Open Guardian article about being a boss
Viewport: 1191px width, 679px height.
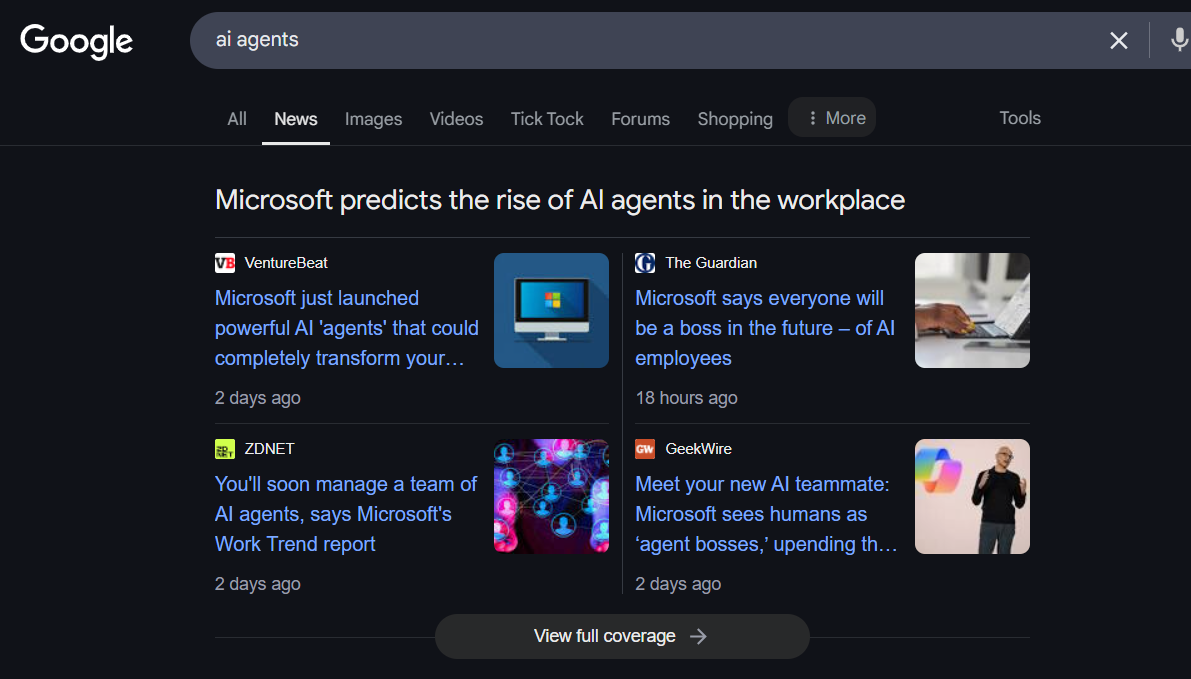(x=765, y=328)
